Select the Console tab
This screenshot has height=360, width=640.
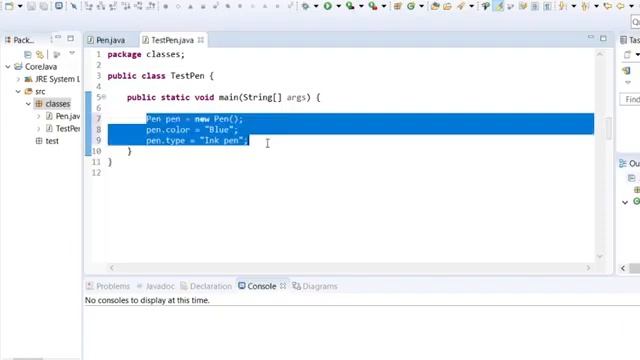click(258, 286)
